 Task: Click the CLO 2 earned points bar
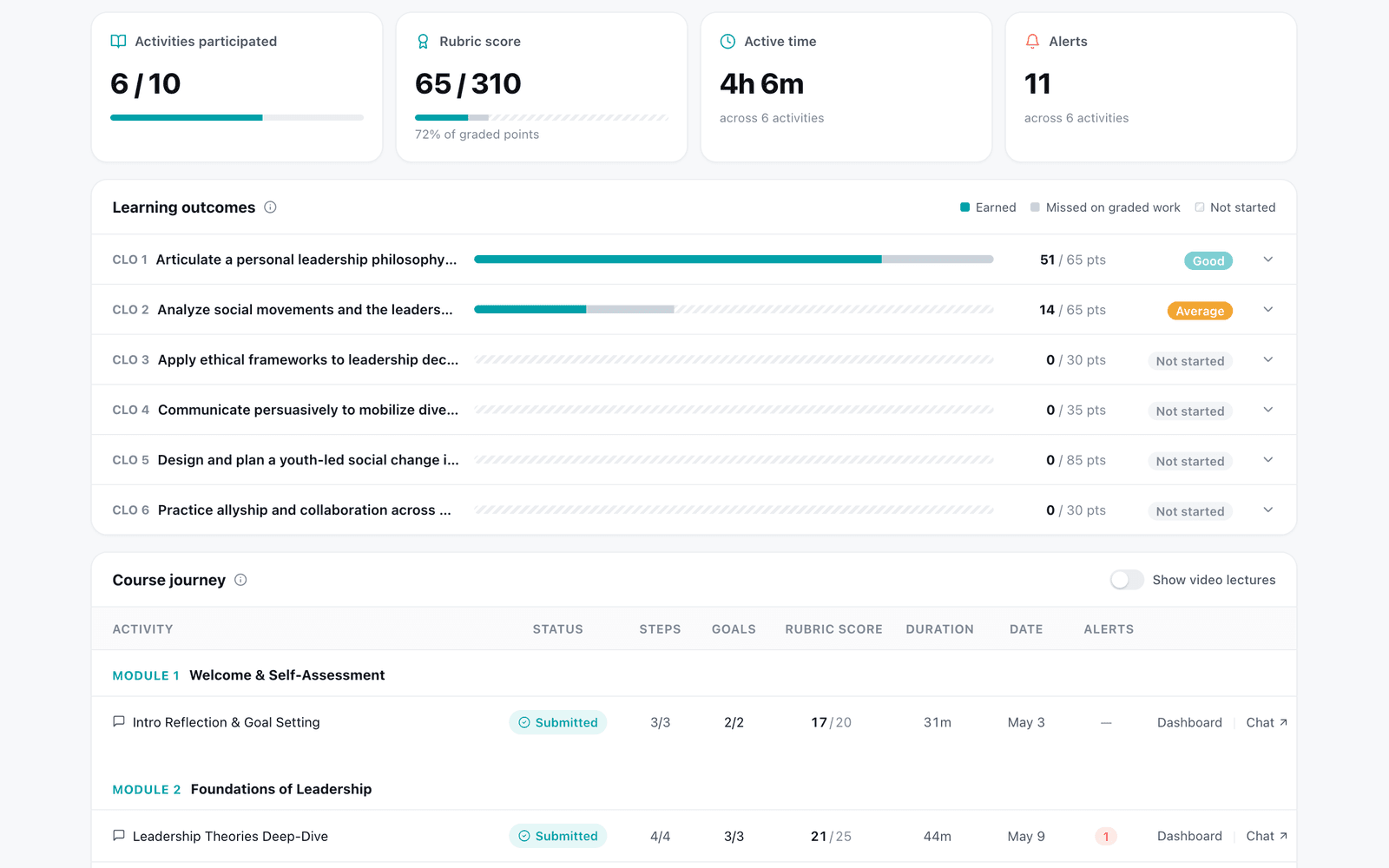(x=530, y=310)
